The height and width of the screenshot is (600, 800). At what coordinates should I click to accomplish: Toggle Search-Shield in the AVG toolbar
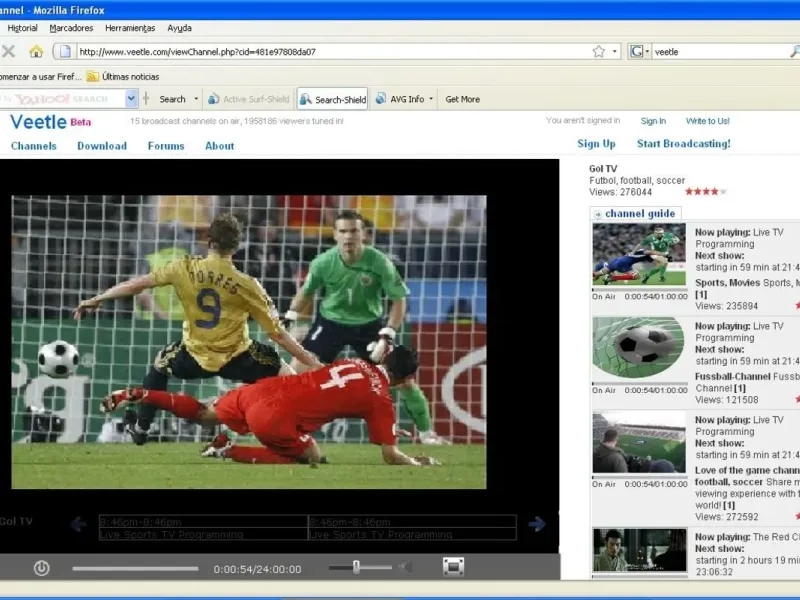point(333,99)
